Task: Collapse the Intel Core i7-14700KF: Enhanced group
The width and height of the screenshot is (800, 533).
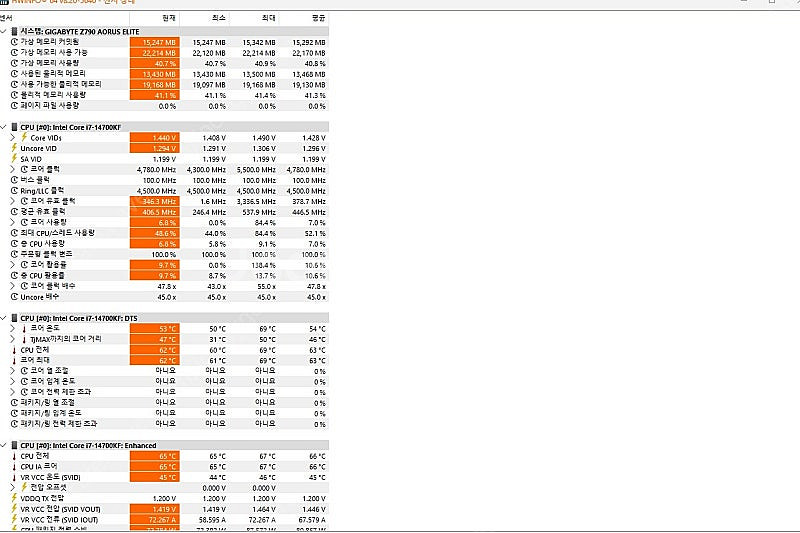Action: [x=4, y=445]
